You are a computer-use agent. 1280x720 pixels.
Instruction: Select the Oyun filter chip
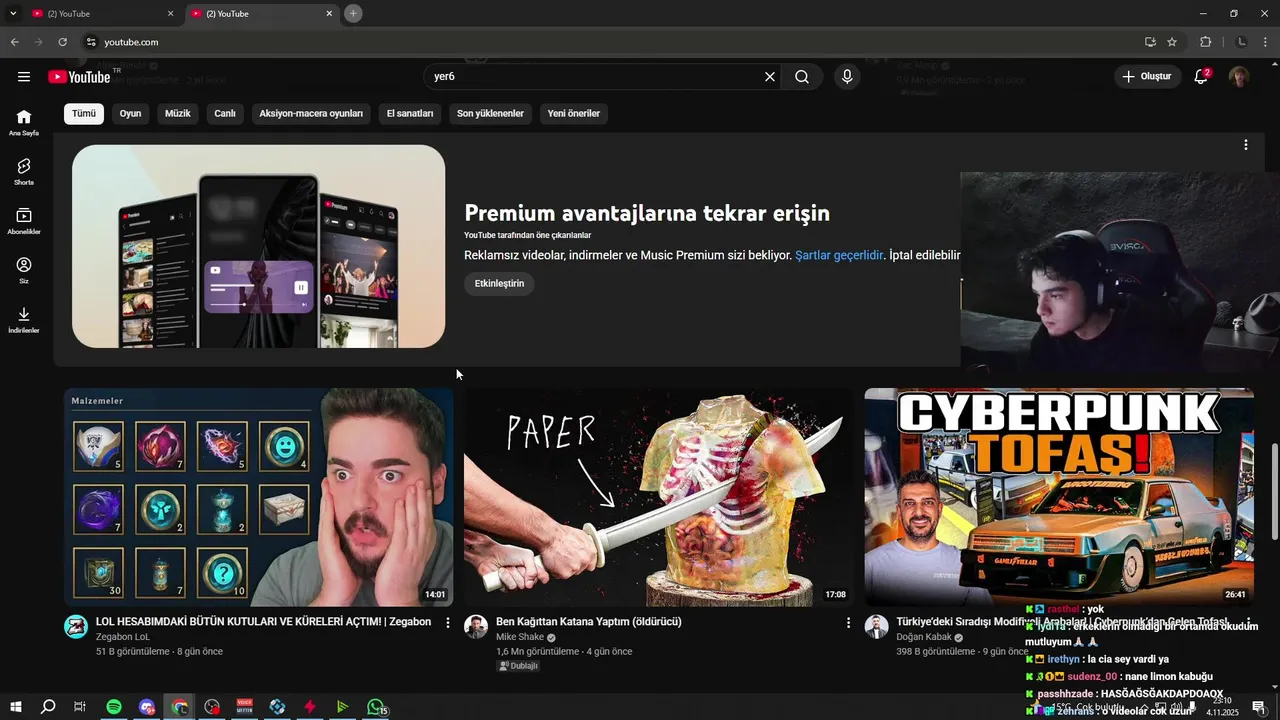click(130, 114)
